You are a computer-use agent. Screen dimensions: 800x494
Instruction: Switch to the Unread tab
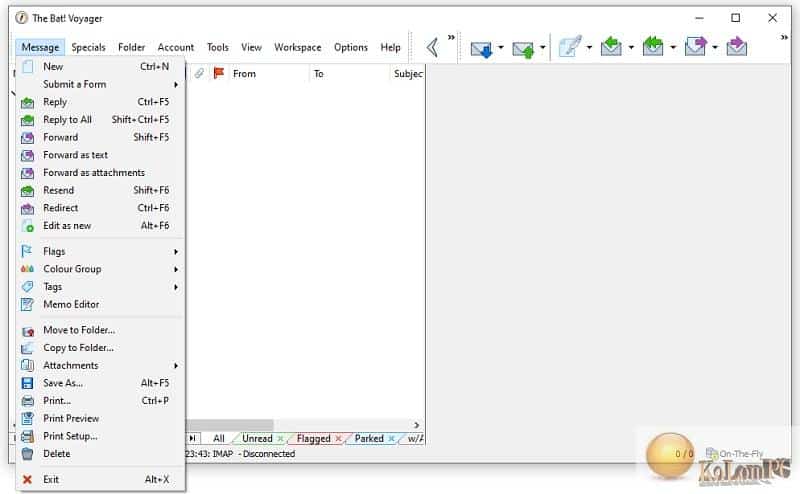257,438
